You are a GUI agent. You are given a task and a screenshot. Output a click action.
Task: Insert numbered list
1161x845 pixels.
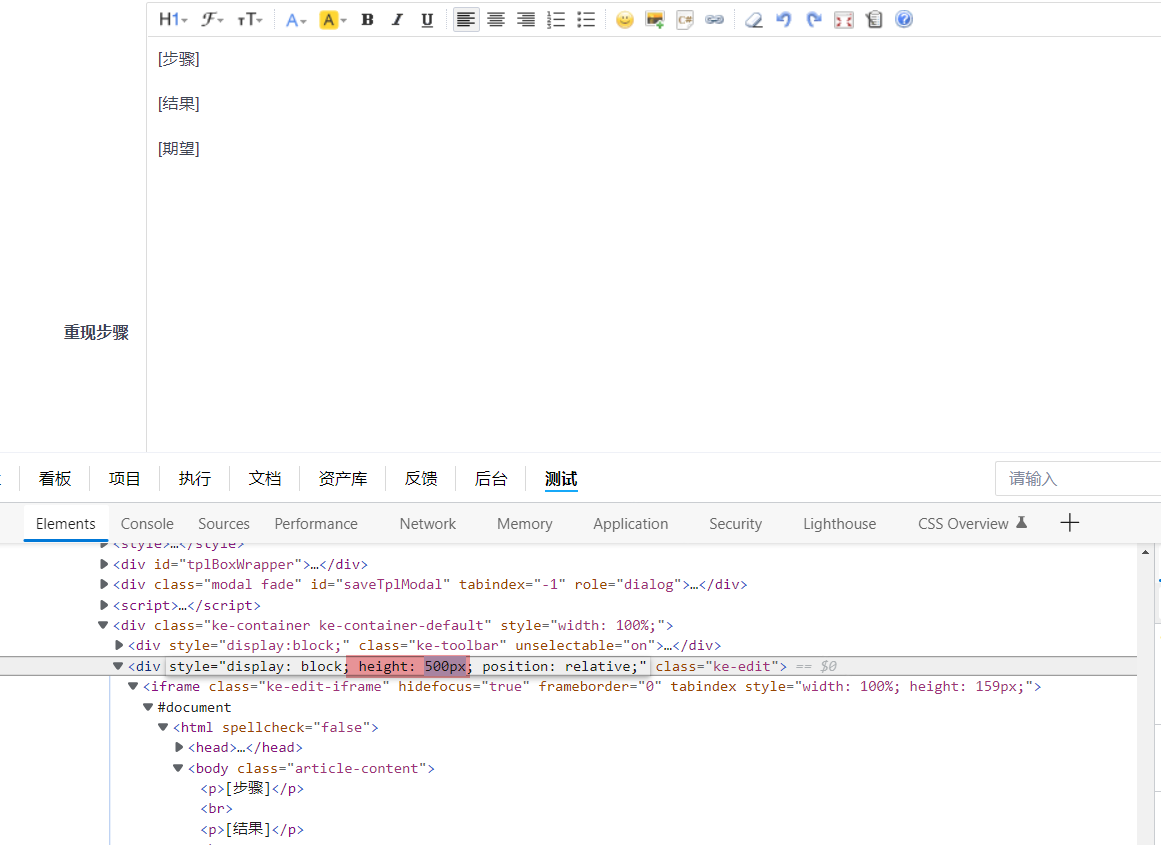tap(556, 20)
